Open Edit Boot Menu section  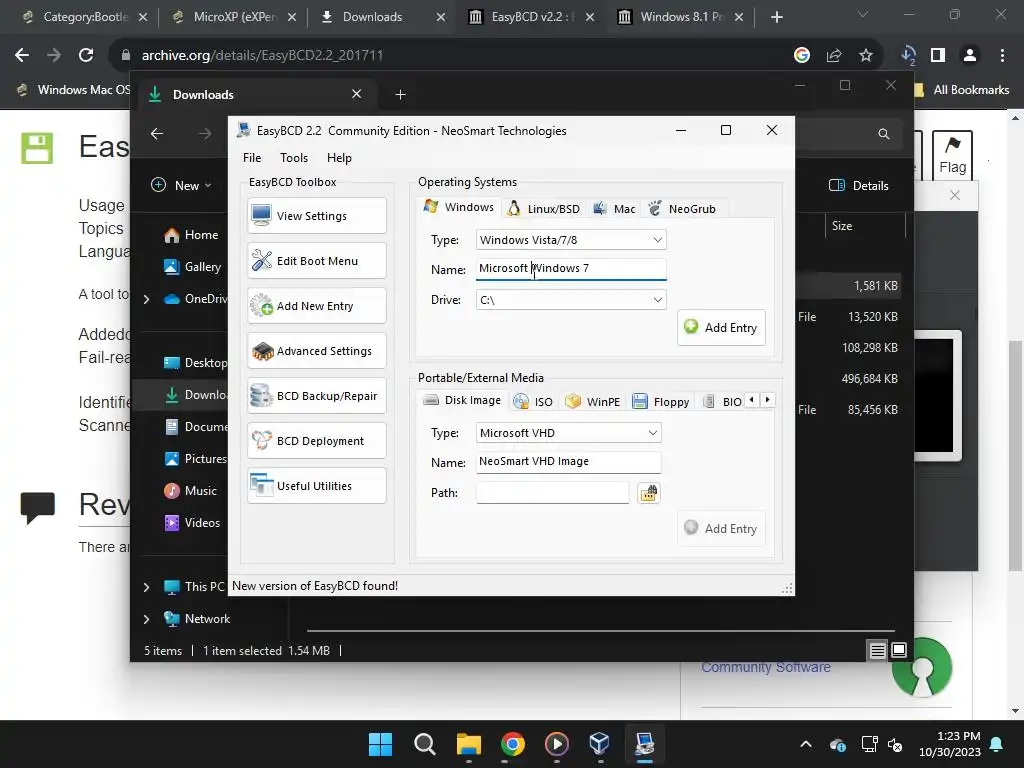[x=317, y=261]
